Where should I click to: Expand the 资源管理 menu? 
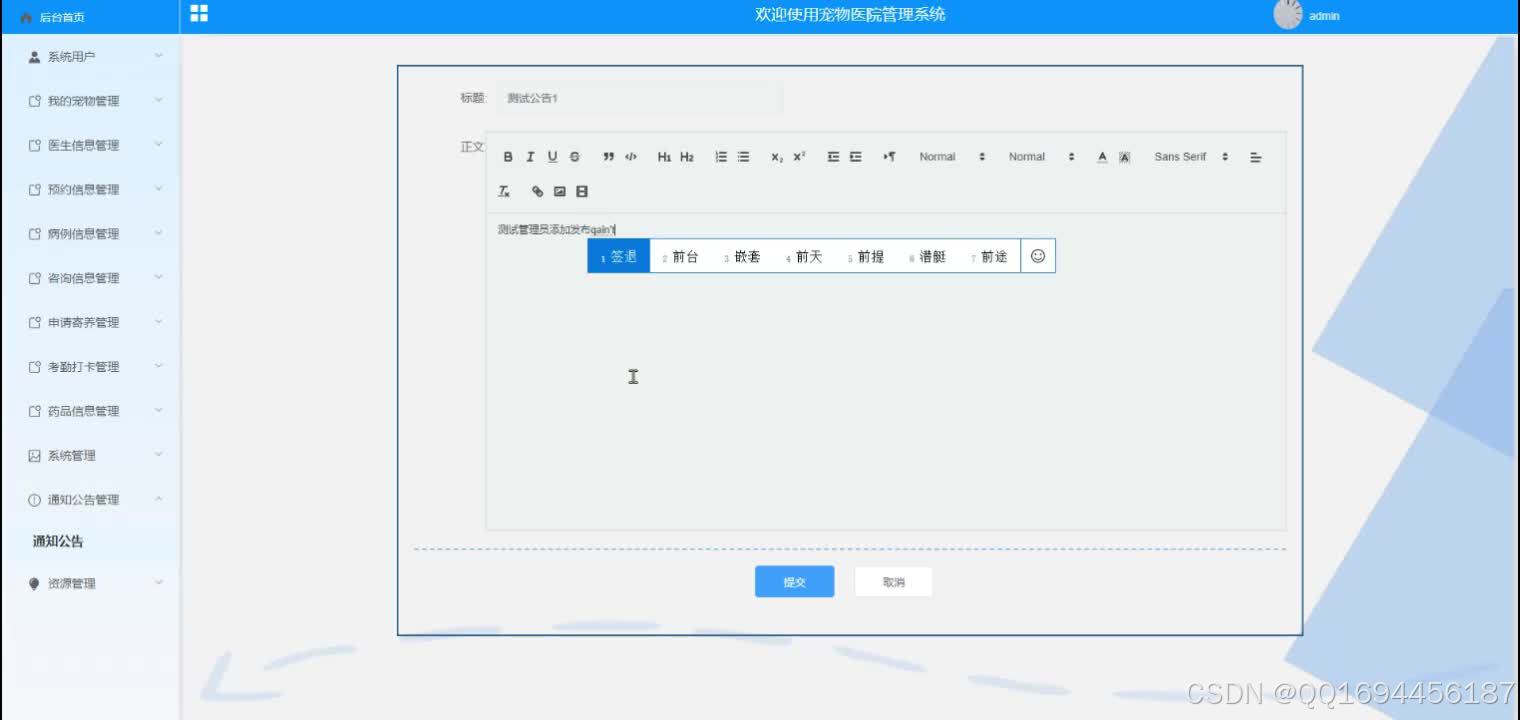coord(90,584)
